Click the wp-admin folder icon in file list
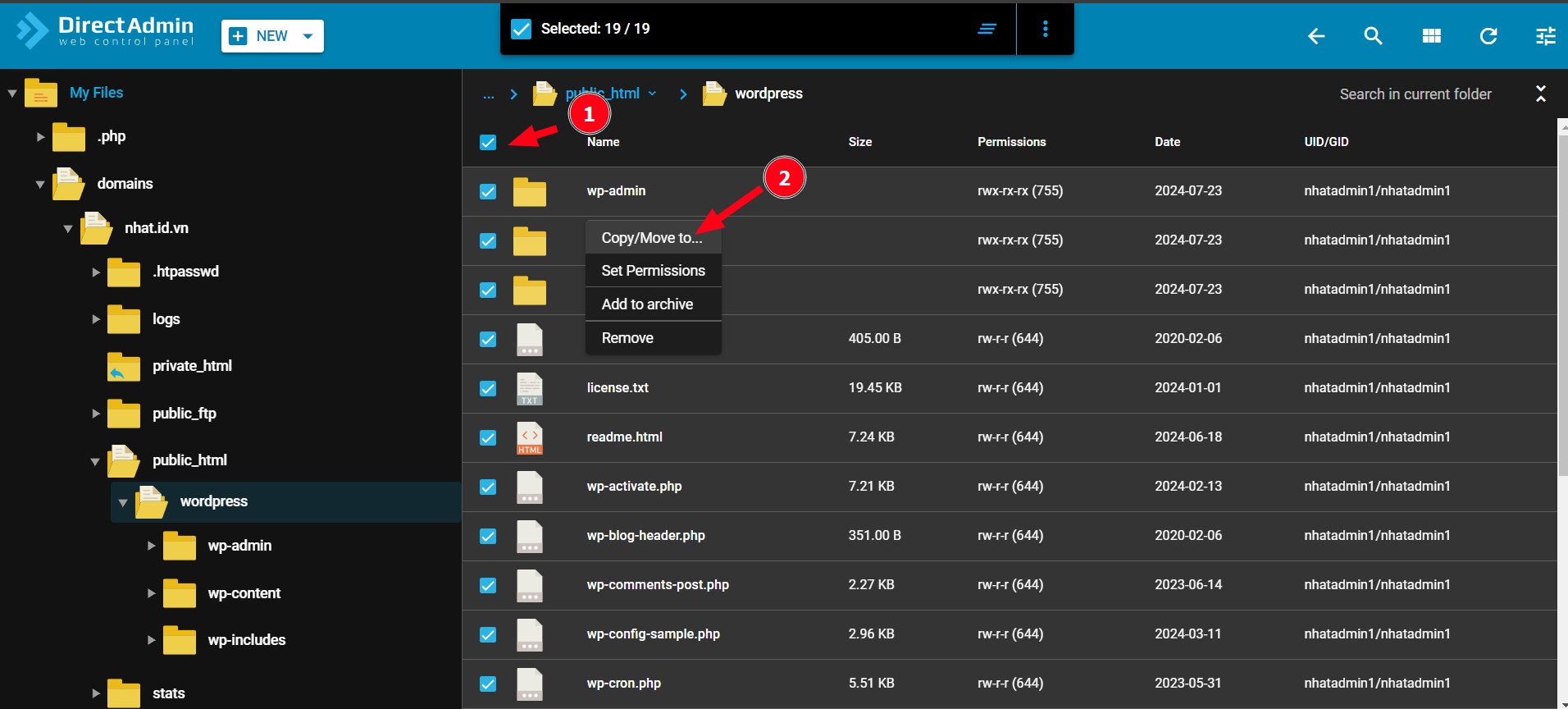 pos(530,192)
